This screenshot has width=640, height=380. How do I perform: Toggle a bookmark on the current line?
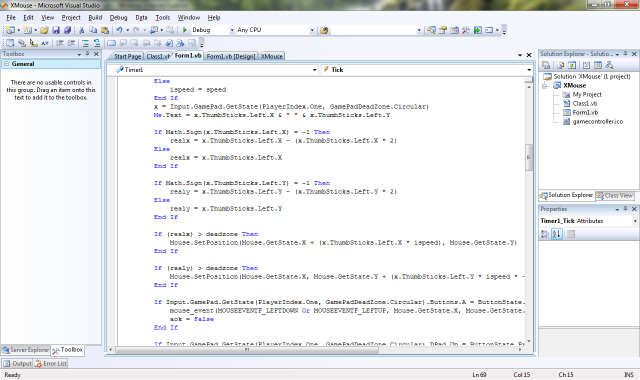[111, 43]
